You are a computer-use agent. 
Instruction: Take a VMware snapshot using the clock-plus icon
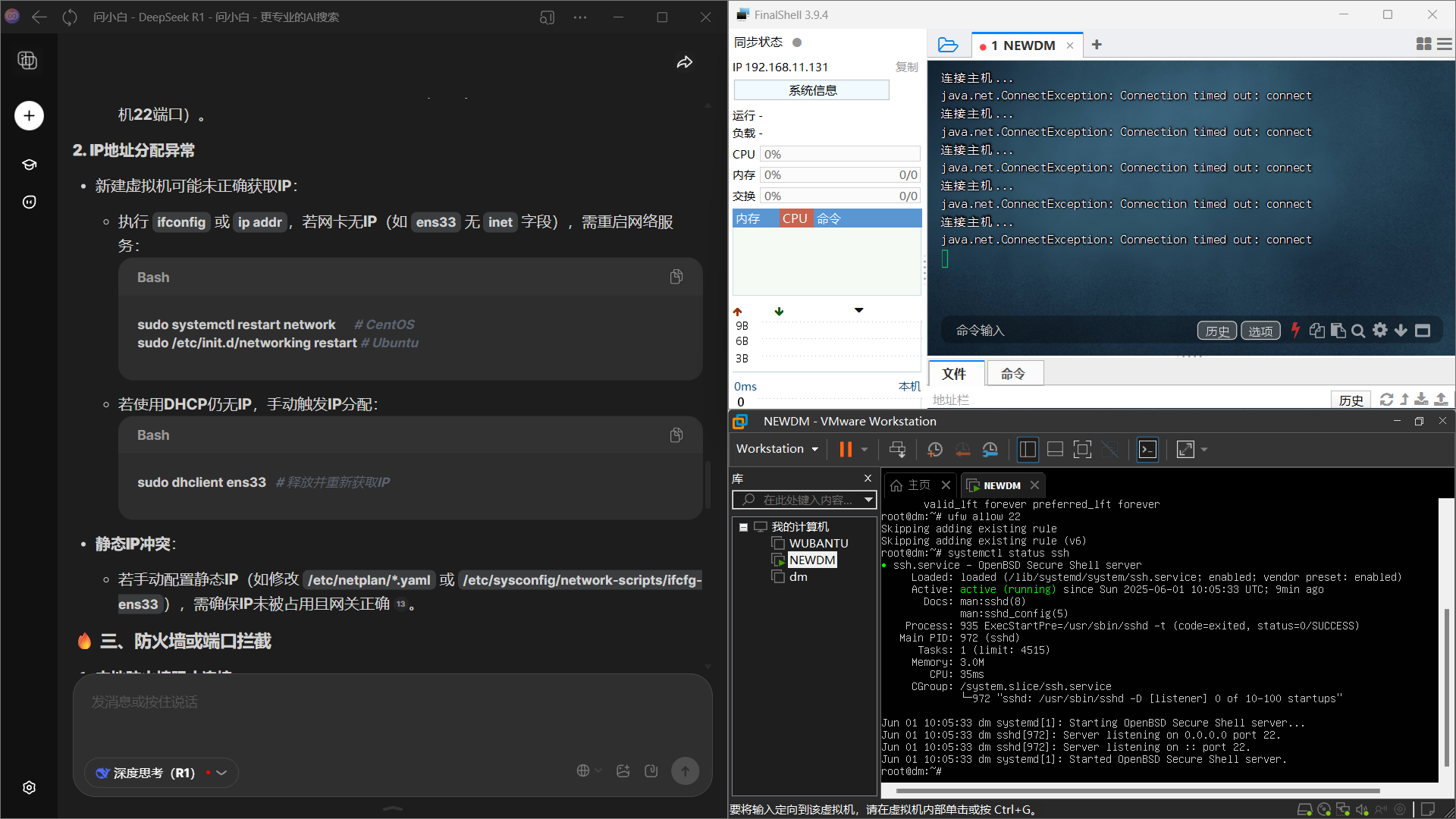click(x=934, y=450)
